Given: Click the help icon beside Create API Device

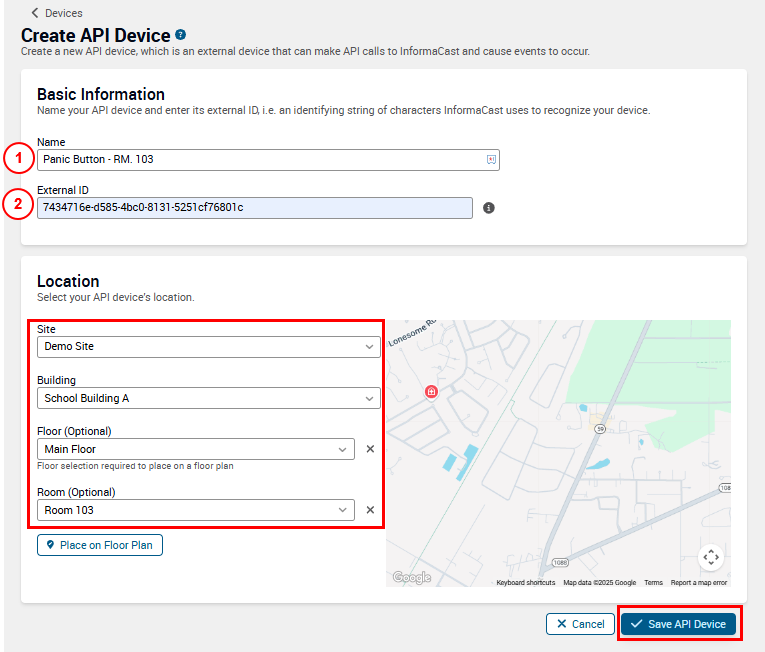Looking at the screenshot, I should [x=181, y=35].
